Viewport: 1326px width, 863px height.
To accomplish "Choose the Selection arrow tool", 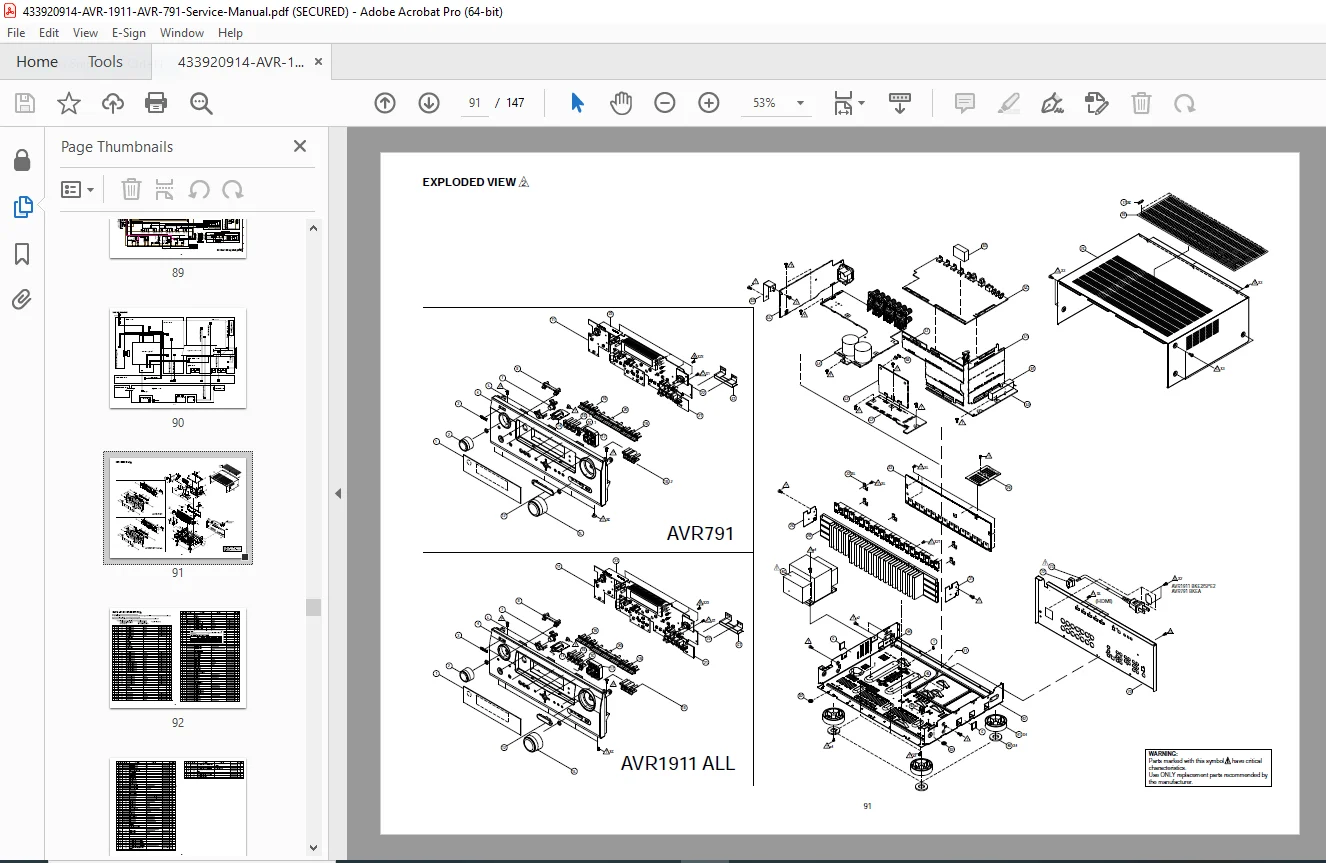I will tap(577, 103).
